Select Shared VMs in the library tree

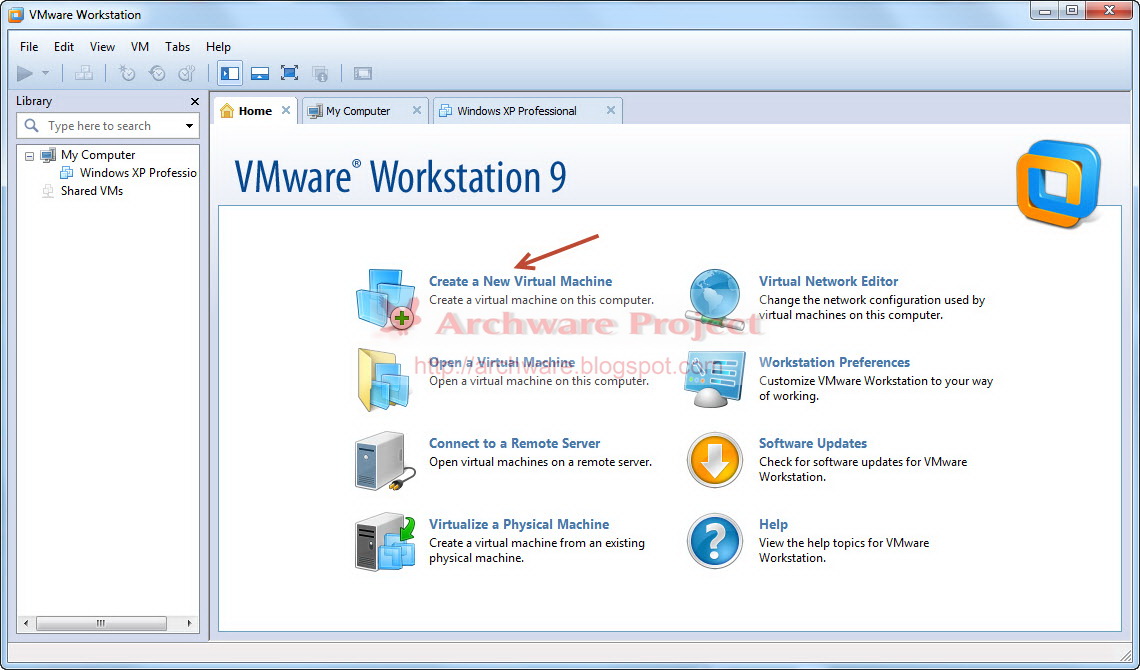coord(92,191)
